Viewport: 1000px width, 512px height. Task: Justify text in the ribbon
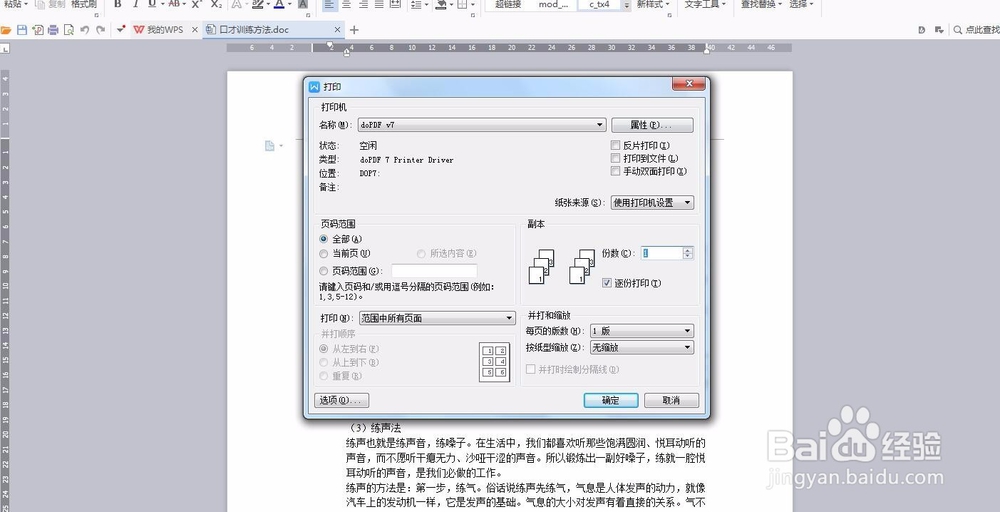pos(379,4)
